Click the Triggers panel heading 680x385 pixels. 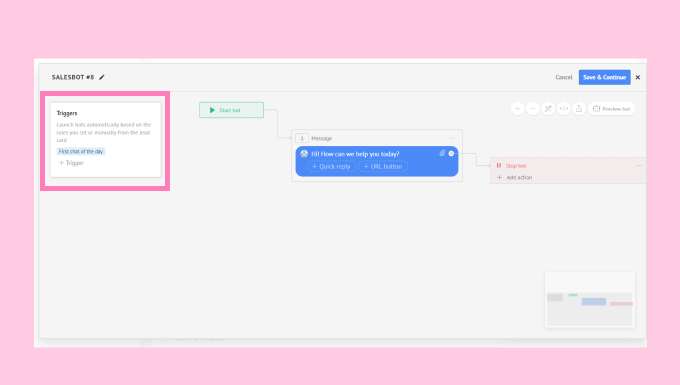coord(67,113)
